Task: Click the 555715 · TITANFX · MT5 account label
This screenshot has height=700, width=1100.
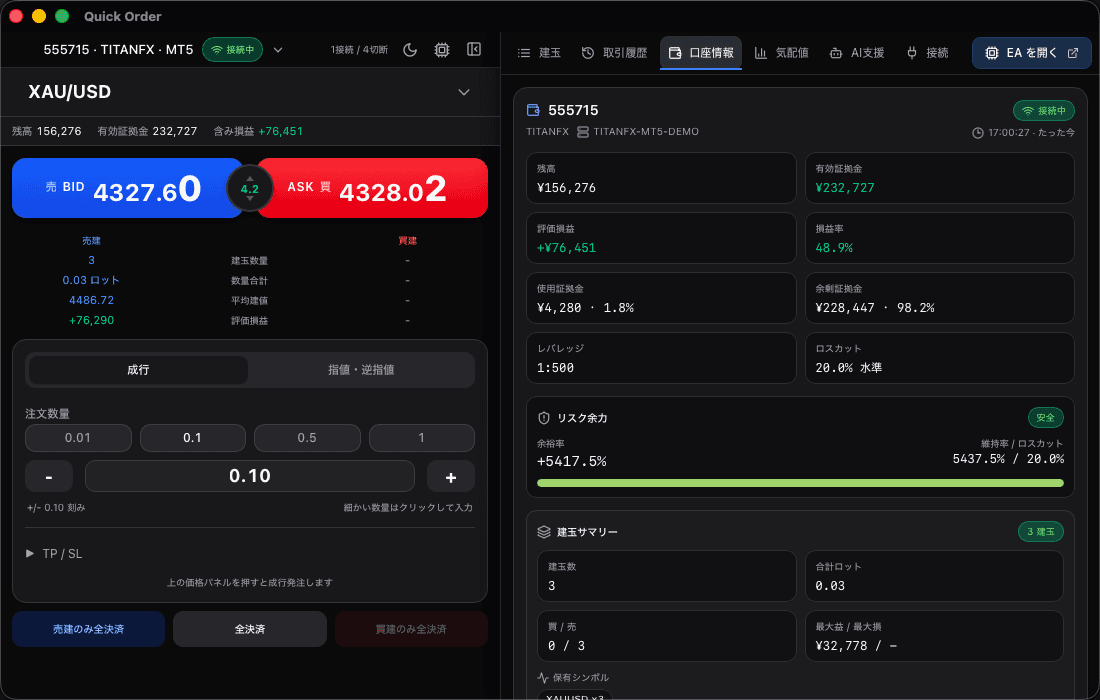Action: [118, 50]
